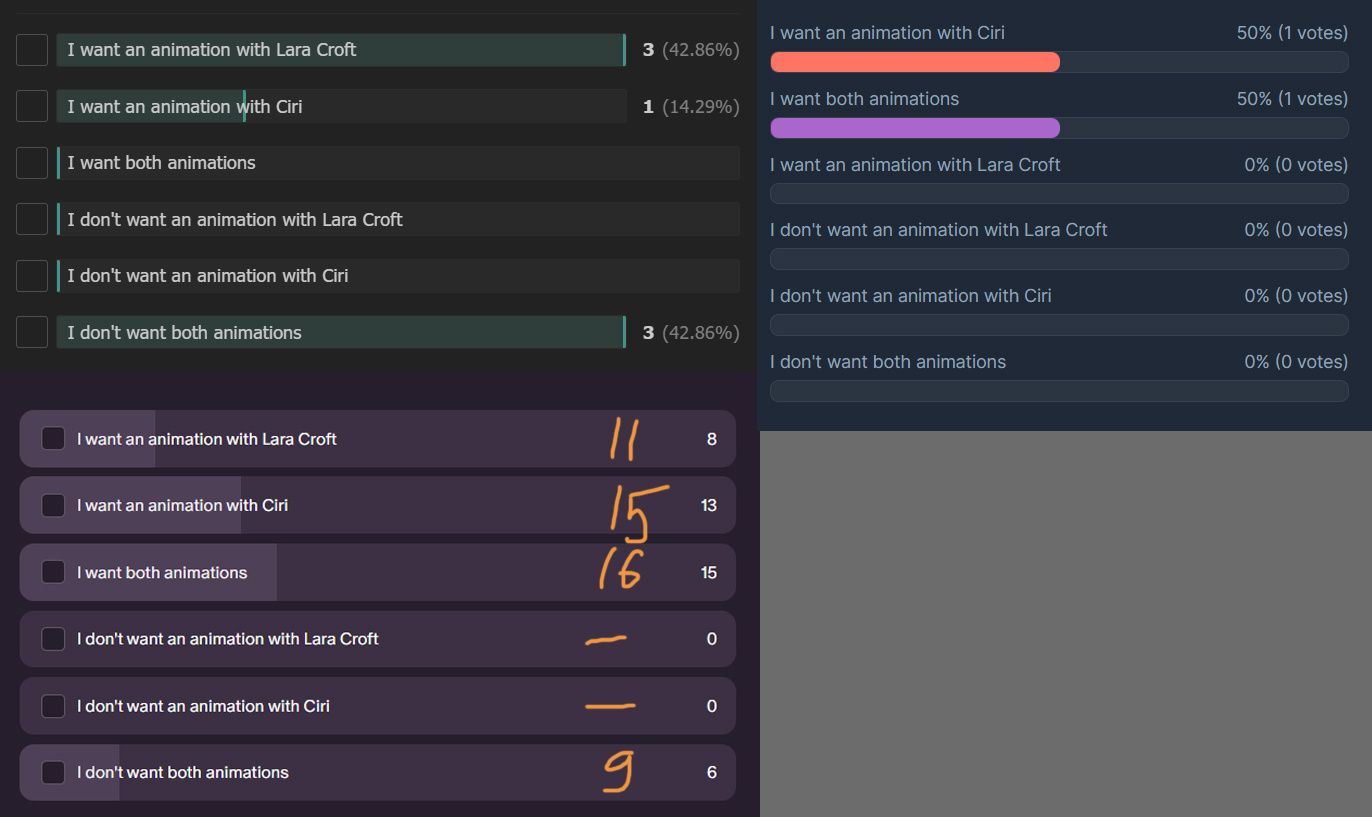The height and width of the screenshot is (817, 1372).
Task: Click empty bar under blue poll's "don't want Ciri"
Action: point(1059,325)
